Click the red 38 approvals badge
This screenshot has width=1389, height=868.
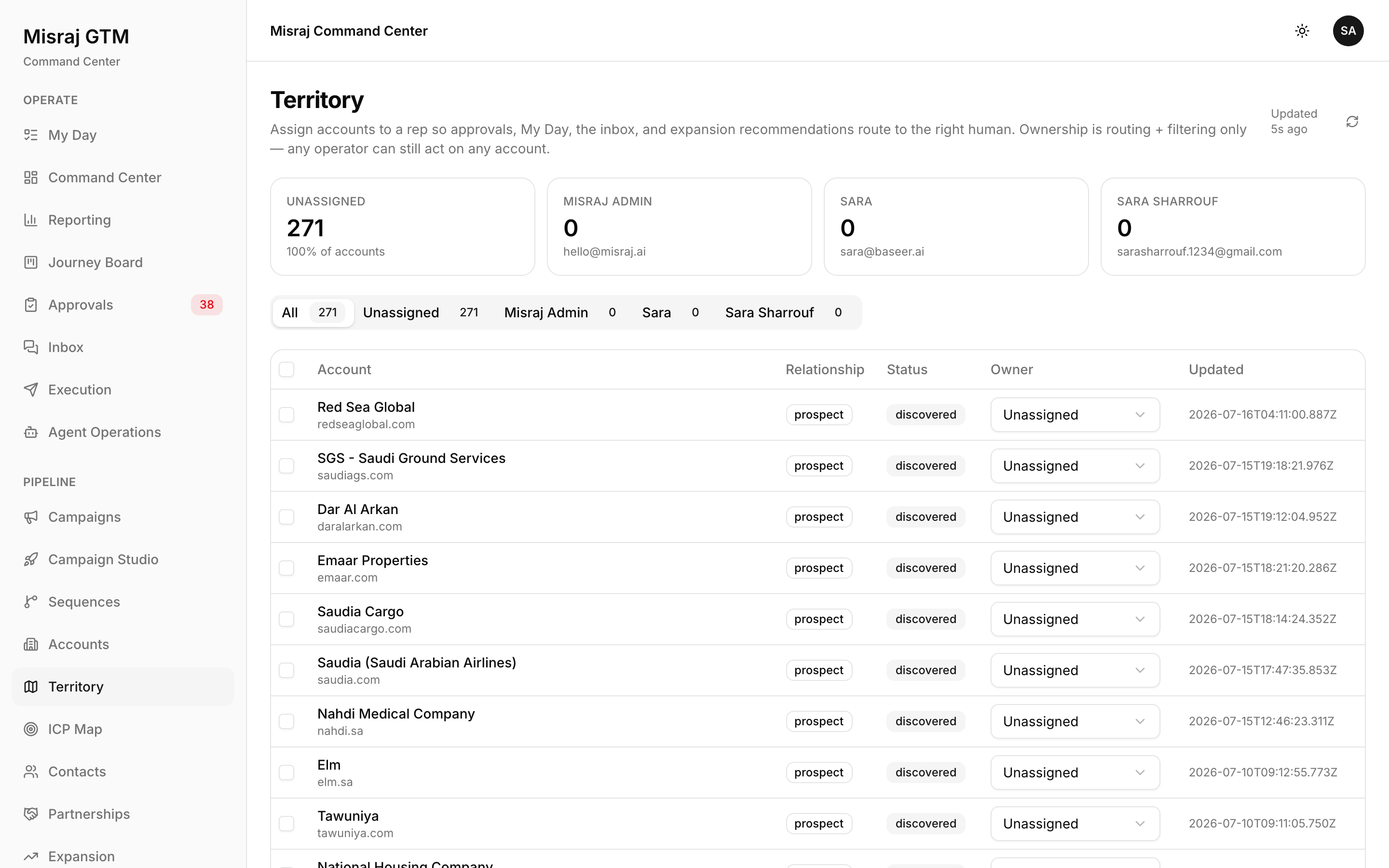pos(206,305)
